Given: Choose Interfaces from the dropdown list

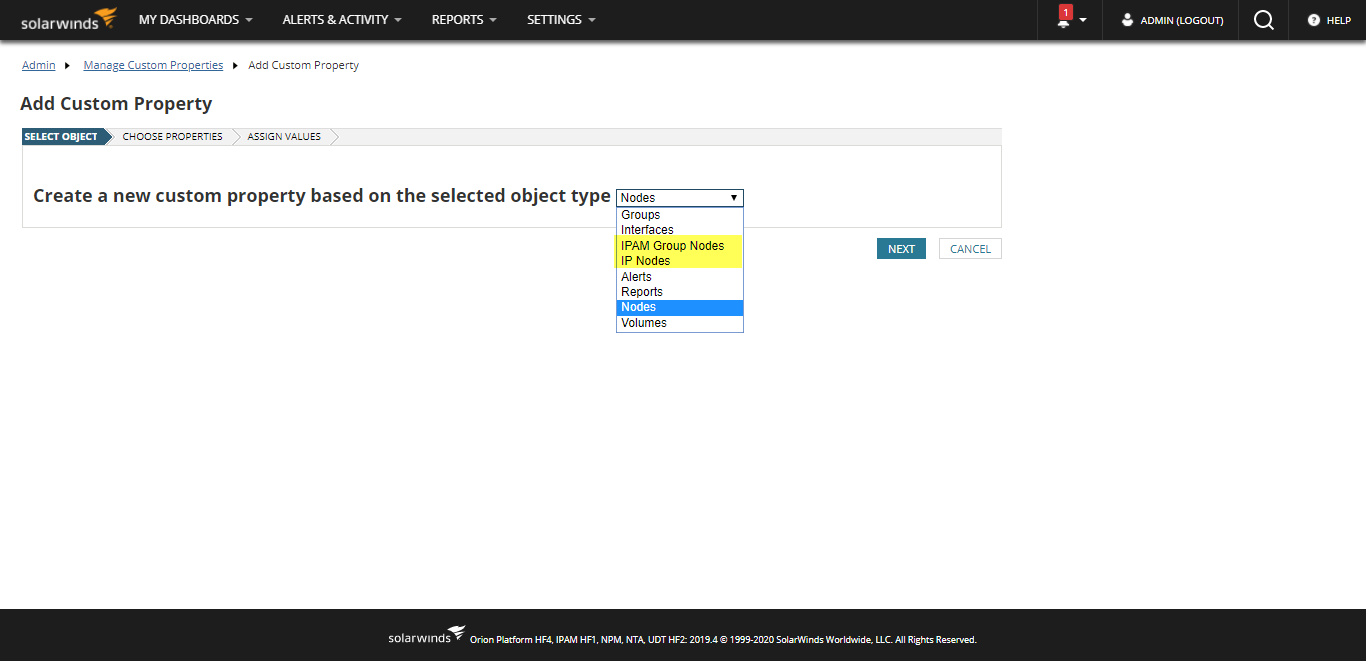Looking at the screenshot, I should (680, 230).
